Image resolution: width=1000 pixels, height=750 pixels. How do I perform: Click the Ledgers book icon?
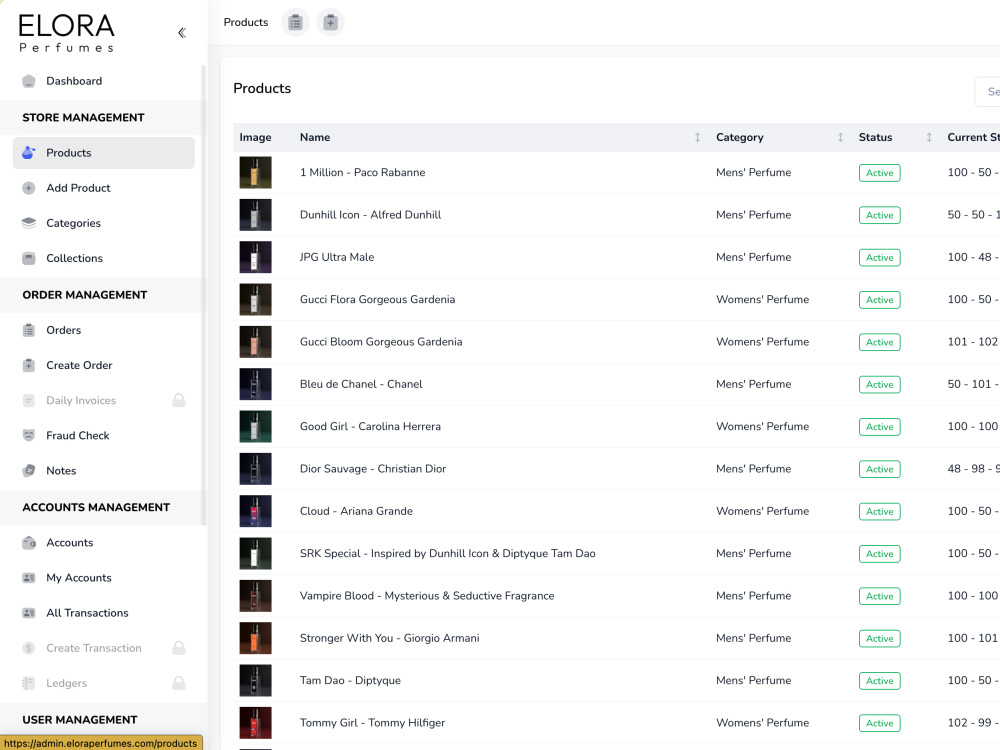tap(29, 683)
